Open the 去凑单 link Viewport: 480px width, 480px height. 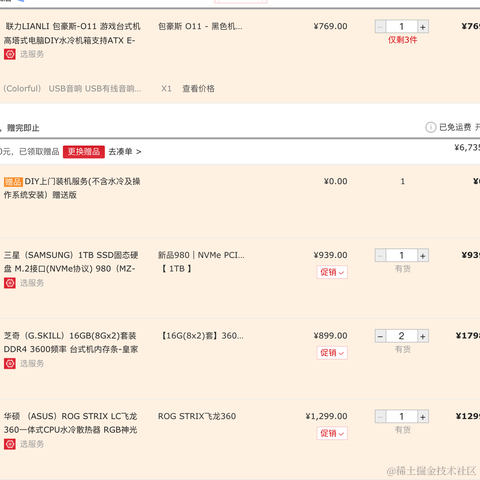pyautogui.click(x=125, y=152)
